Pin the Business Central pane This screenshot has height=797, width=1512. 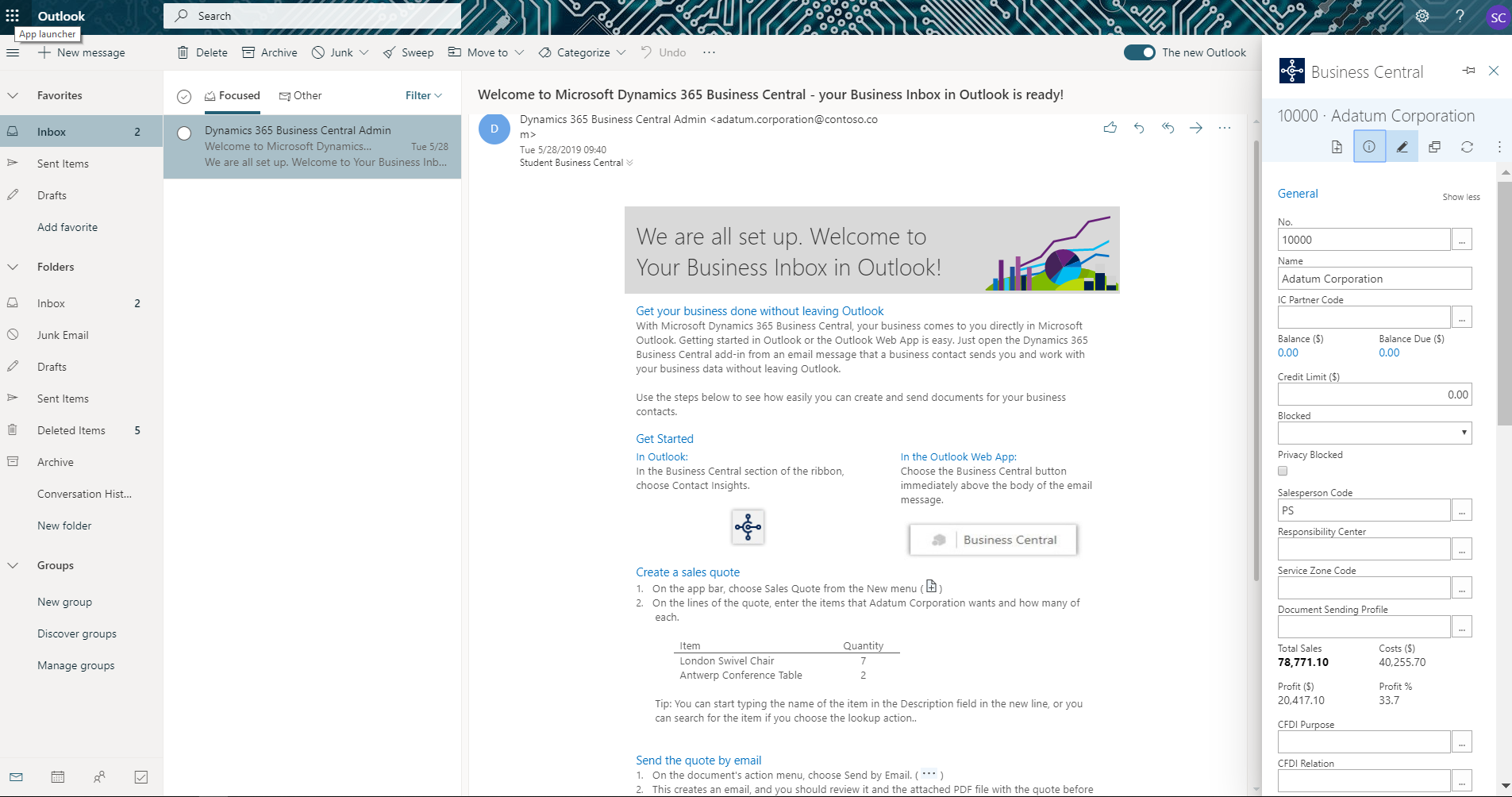tap(1468, 71)
